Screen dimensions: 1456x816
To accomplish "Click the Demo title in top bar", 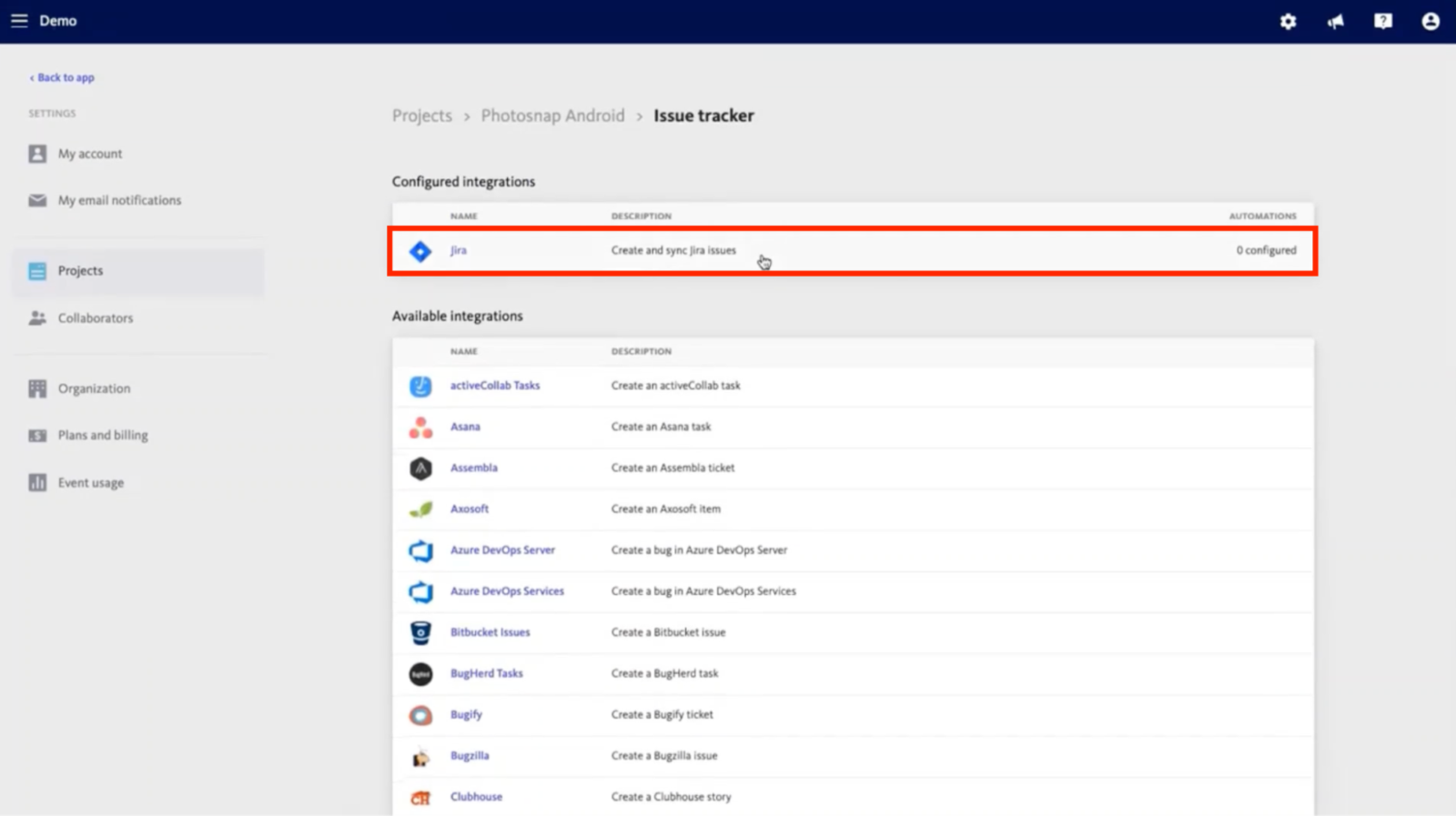I will click(x=58, y=21).
